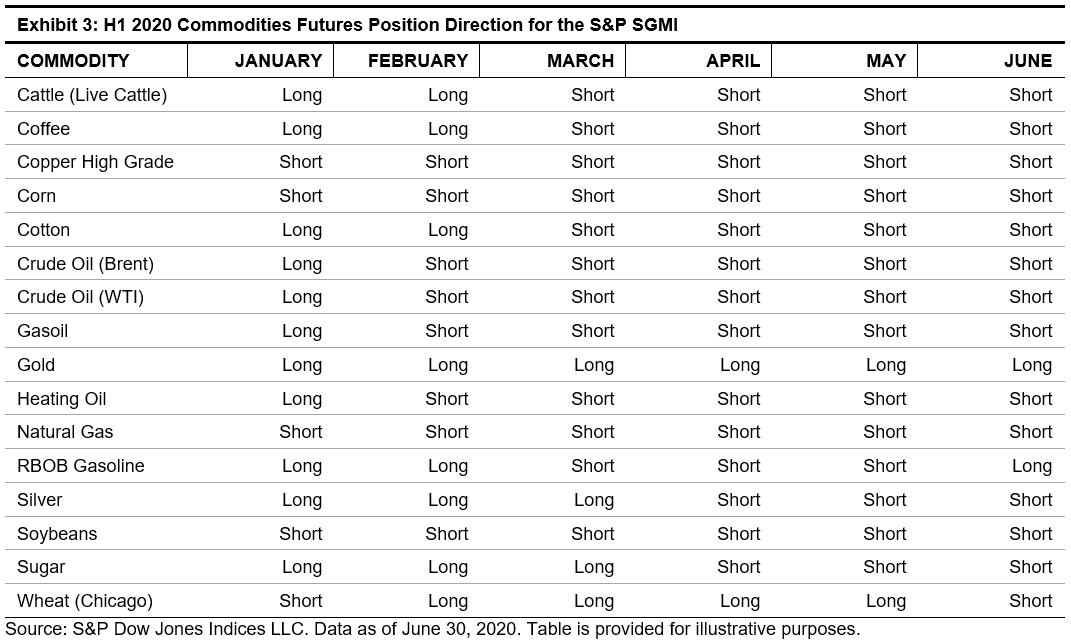Select RBOB Gasoline's June Long cell

1031,466
